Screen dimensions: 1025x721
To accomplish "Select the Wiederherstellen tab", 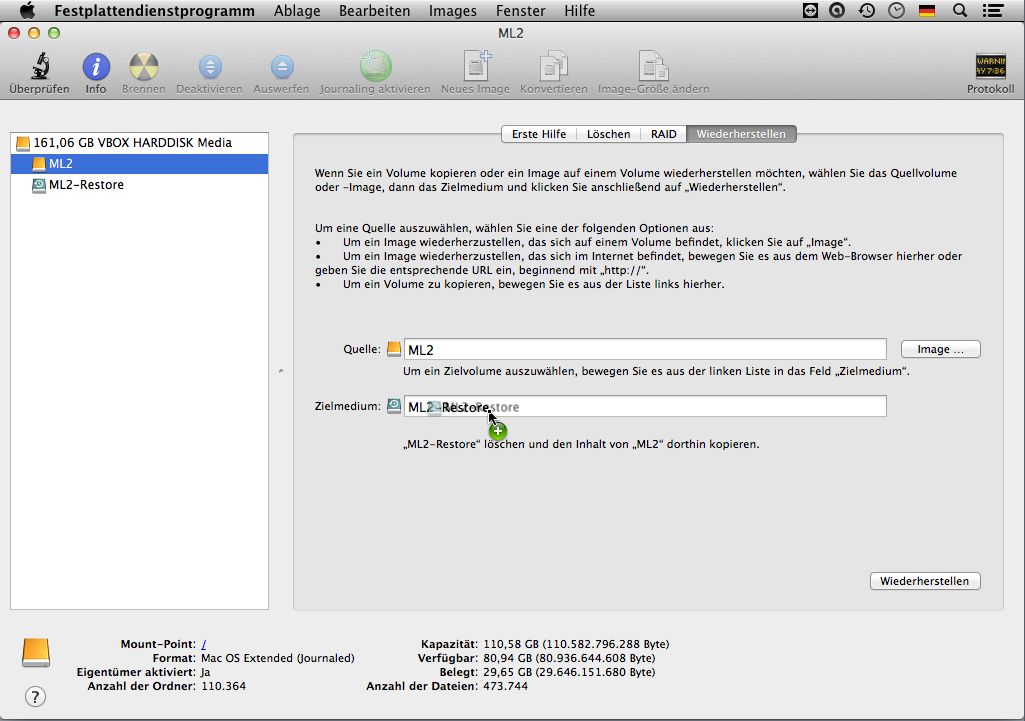I will click(x=741, y=134).
